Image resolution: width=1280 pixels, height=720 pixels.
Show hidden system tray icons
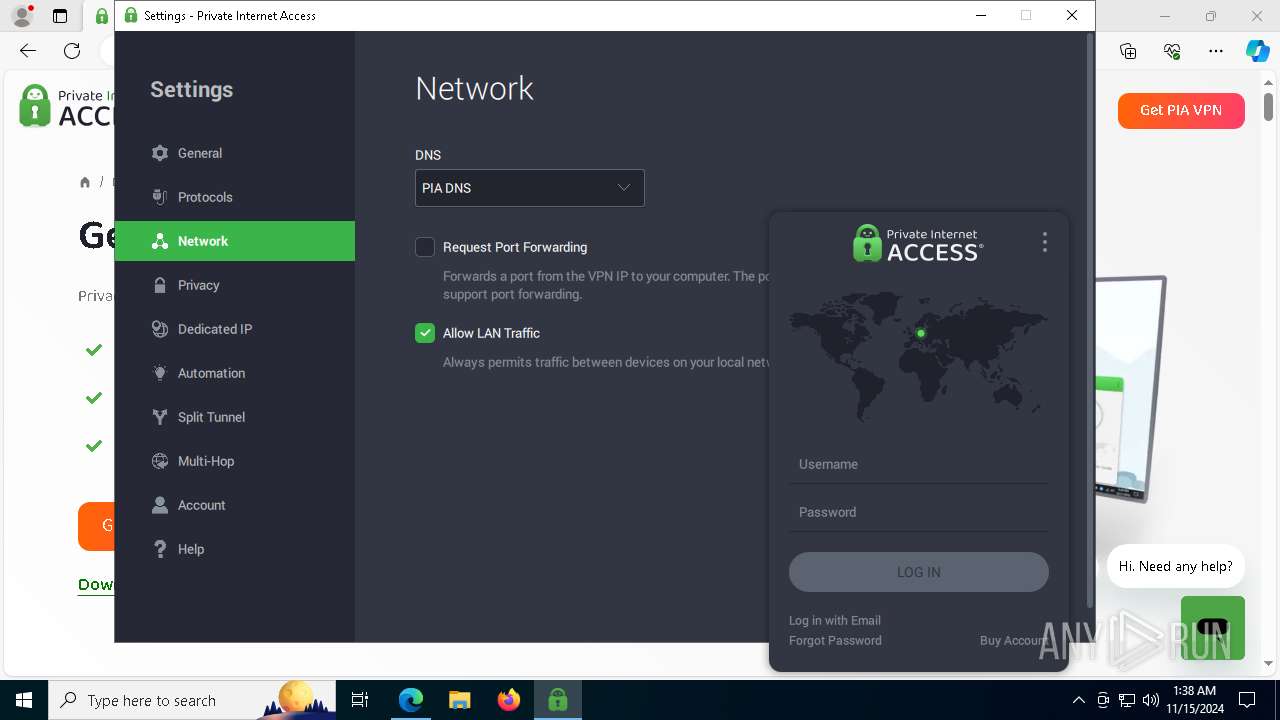click(1078, 700)
